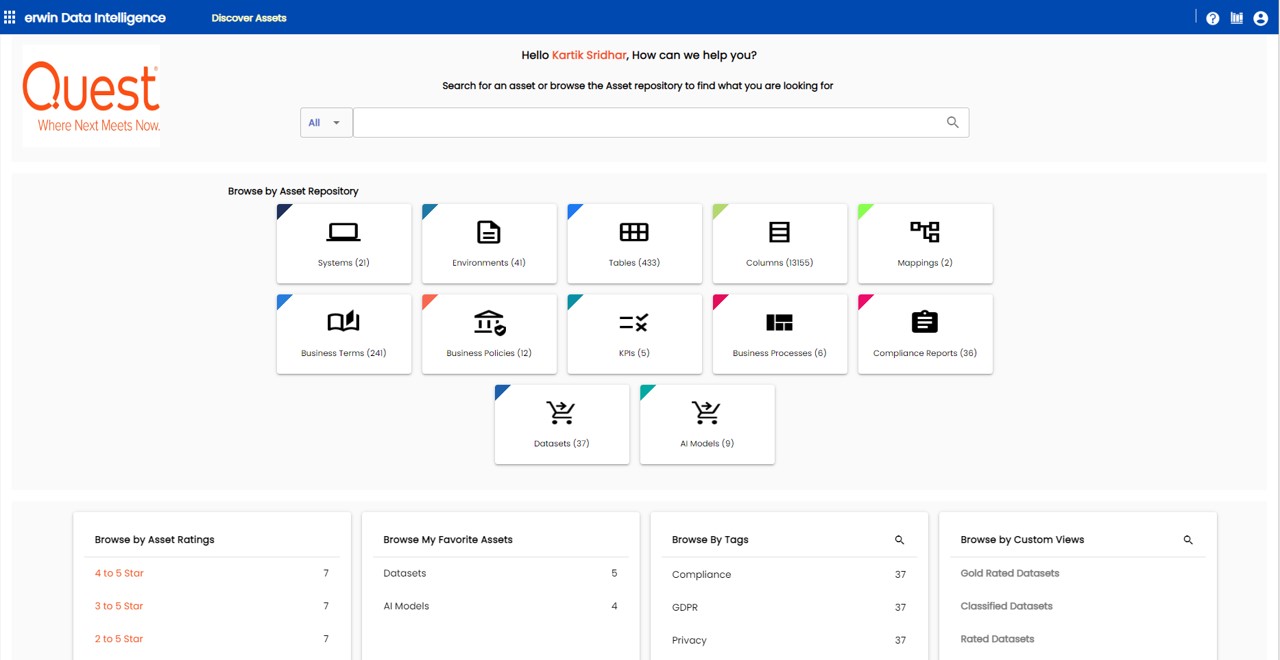The height and width of the screenshot is (660, 1280).
Task: Open the KPIs checklist icon
Action: tap(634, 322)
